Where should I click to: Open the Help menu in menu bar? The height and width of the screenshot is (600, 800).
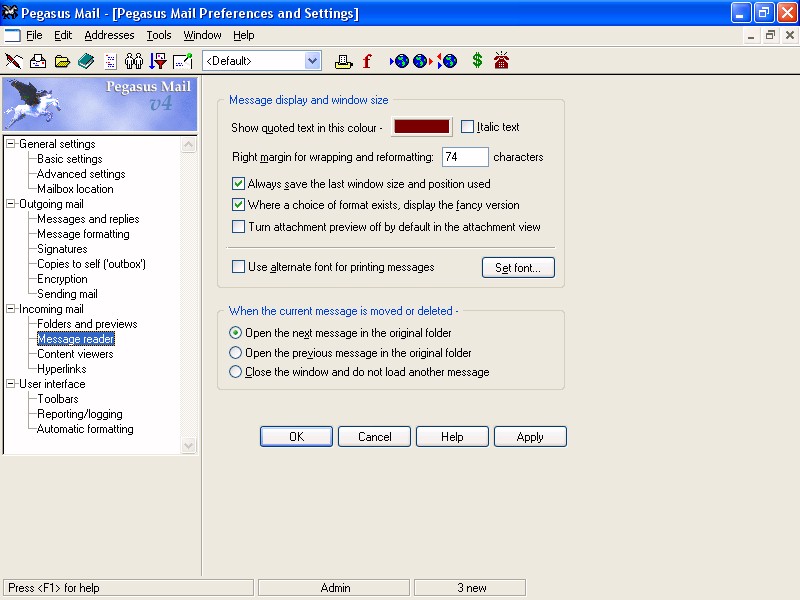(243, 35)
